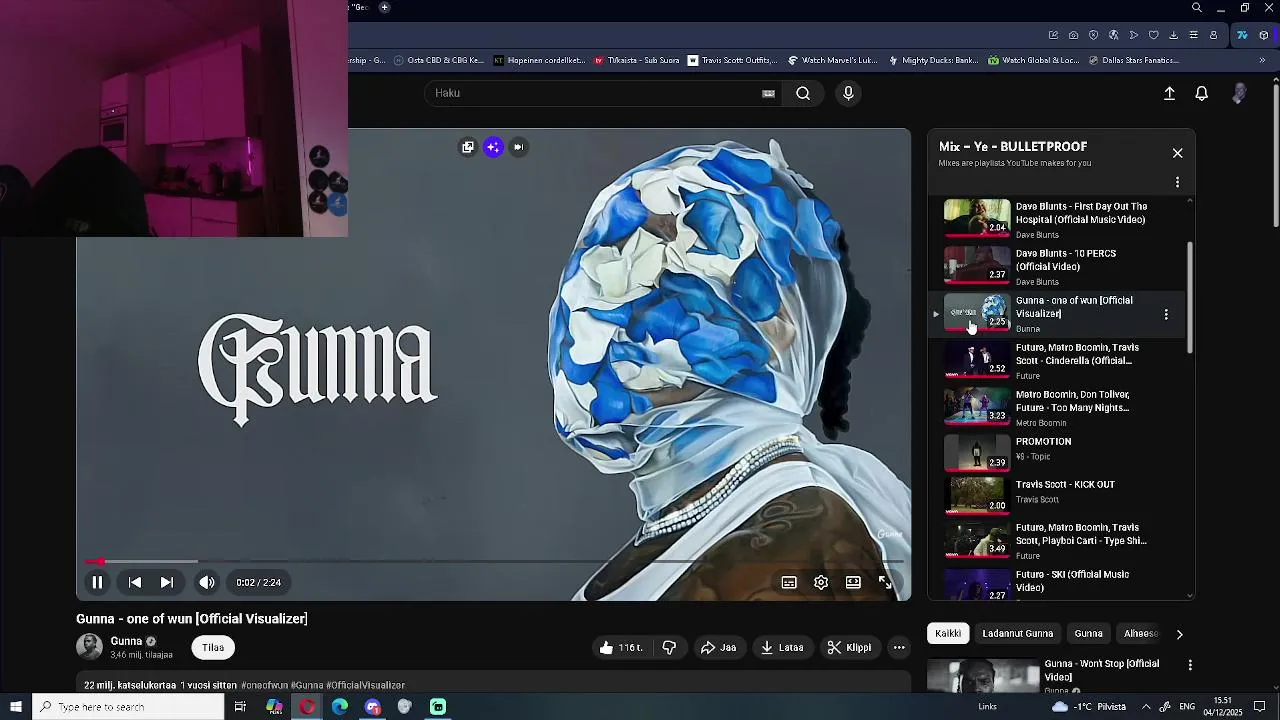Click the Lataa download button
1280x720 pixels.
click(782, 648)
